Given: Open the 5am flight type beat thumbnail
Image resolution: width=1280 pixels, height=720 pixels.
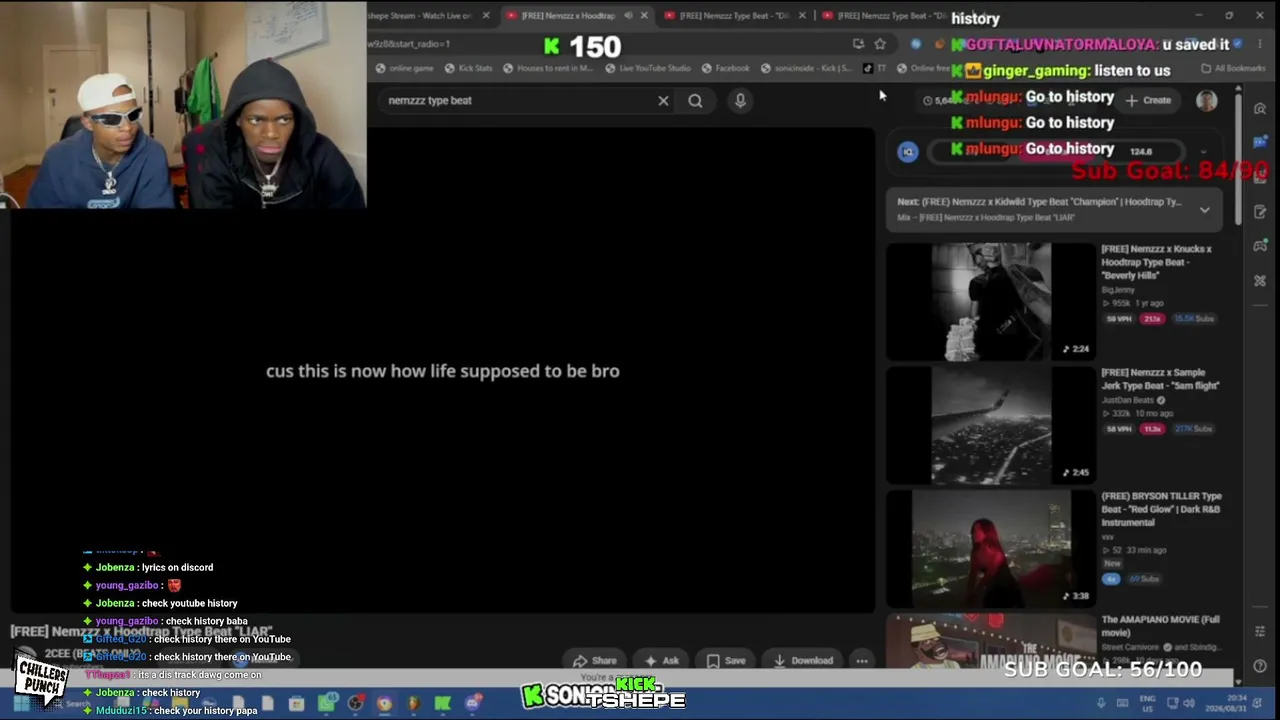Looking at the screenshot, I should tap(991, 425).
